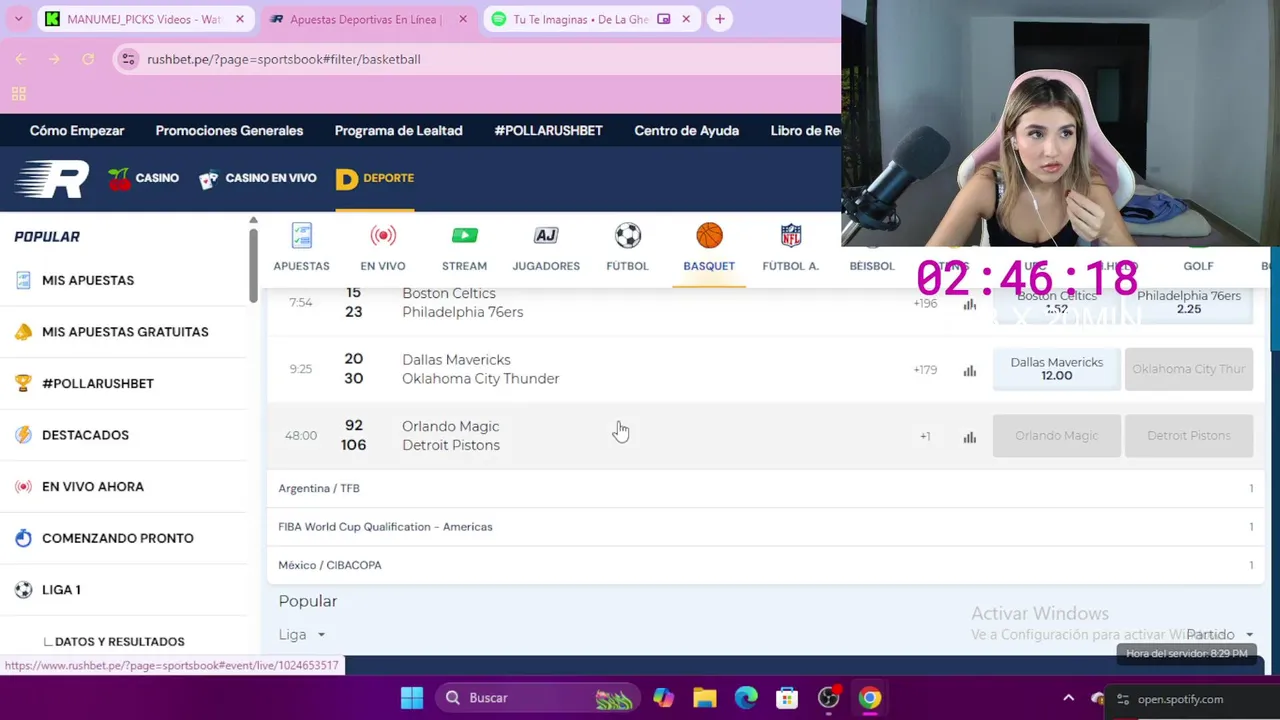Go back with browser back arrow
This screenshot has height=720, width=1280.
[21, 59]
